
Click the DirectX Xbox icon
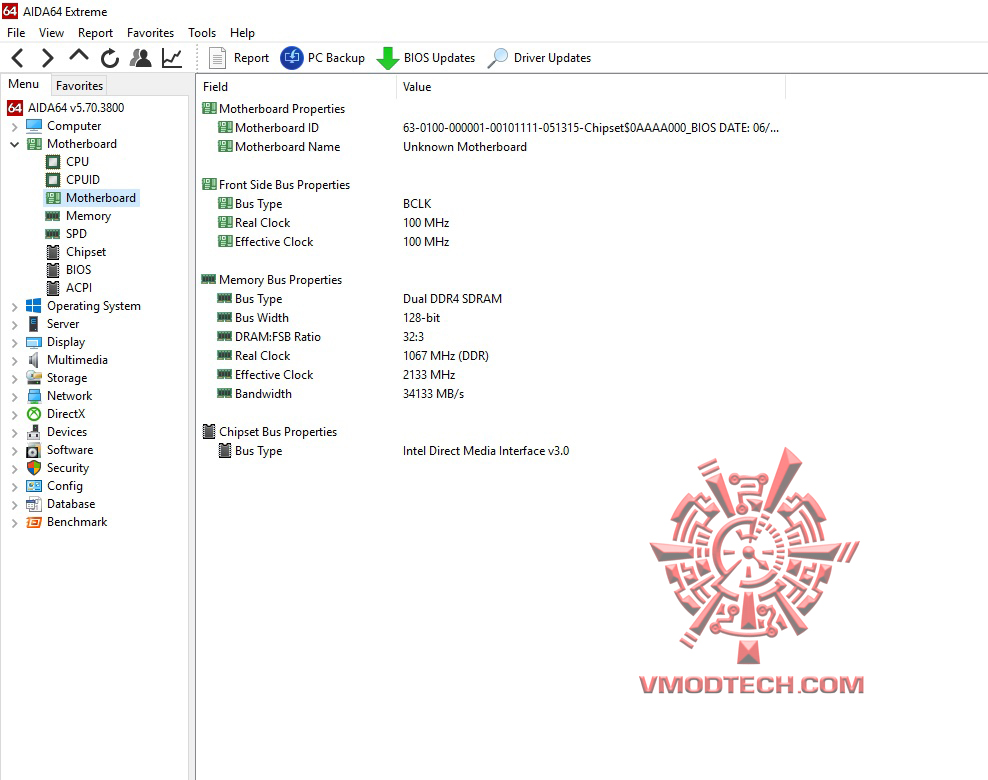pyautogui.click(x=33, y=414)
